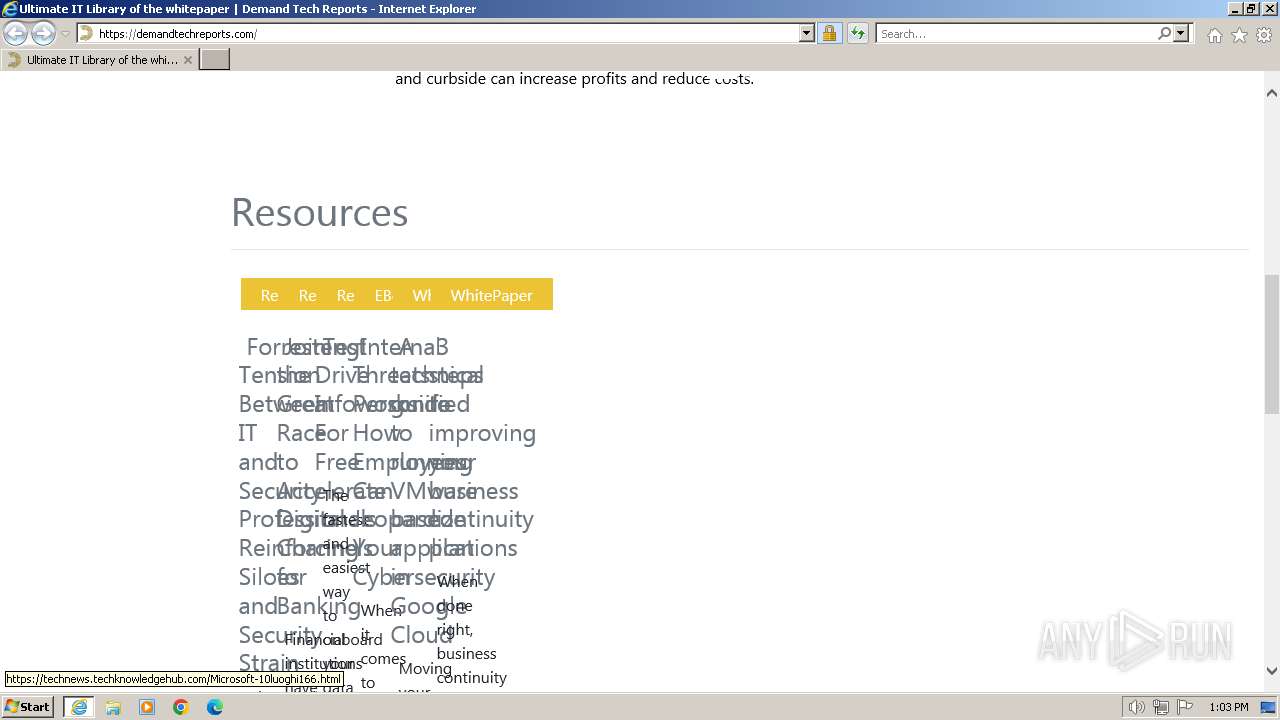Viewport: 1280px width, 720px height.
Task: Open the search provider dropdown arrow
Action: 1181,33
